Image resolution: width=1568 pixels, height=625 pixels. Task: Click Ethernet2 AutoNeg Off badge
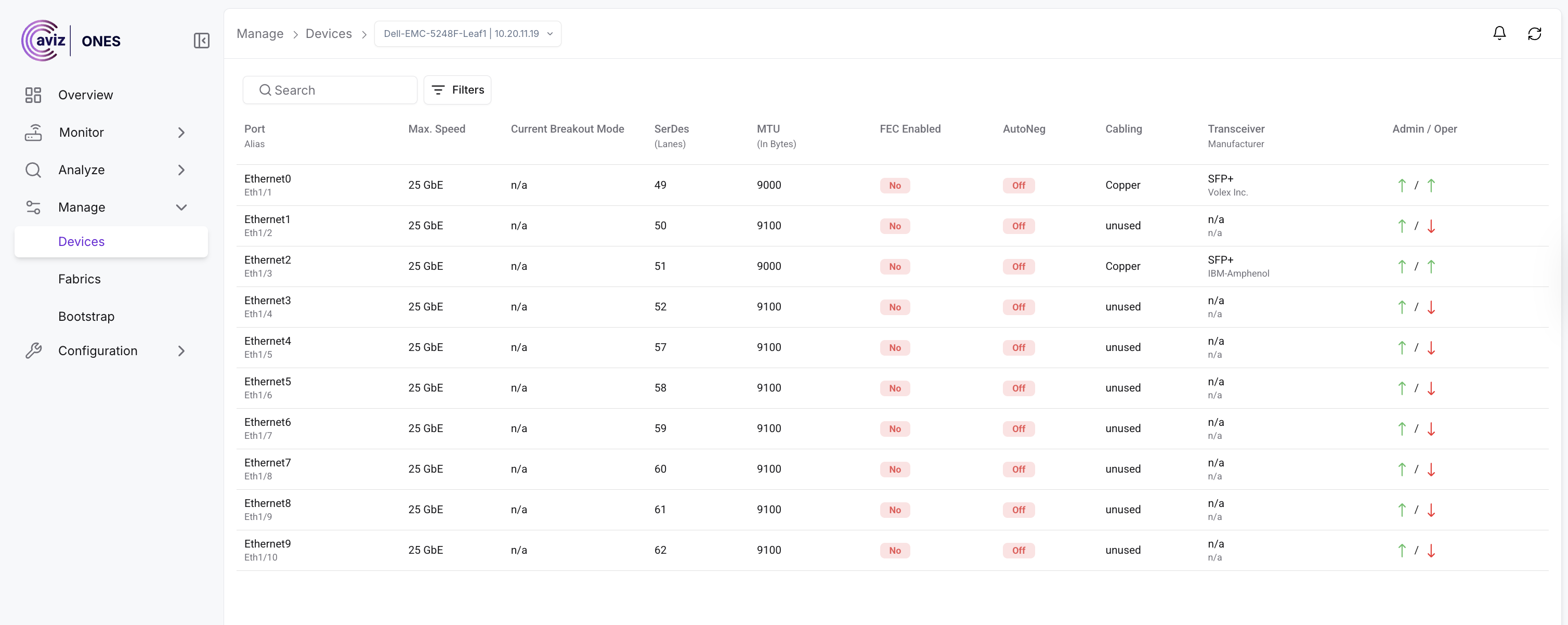pos(1018,267)
